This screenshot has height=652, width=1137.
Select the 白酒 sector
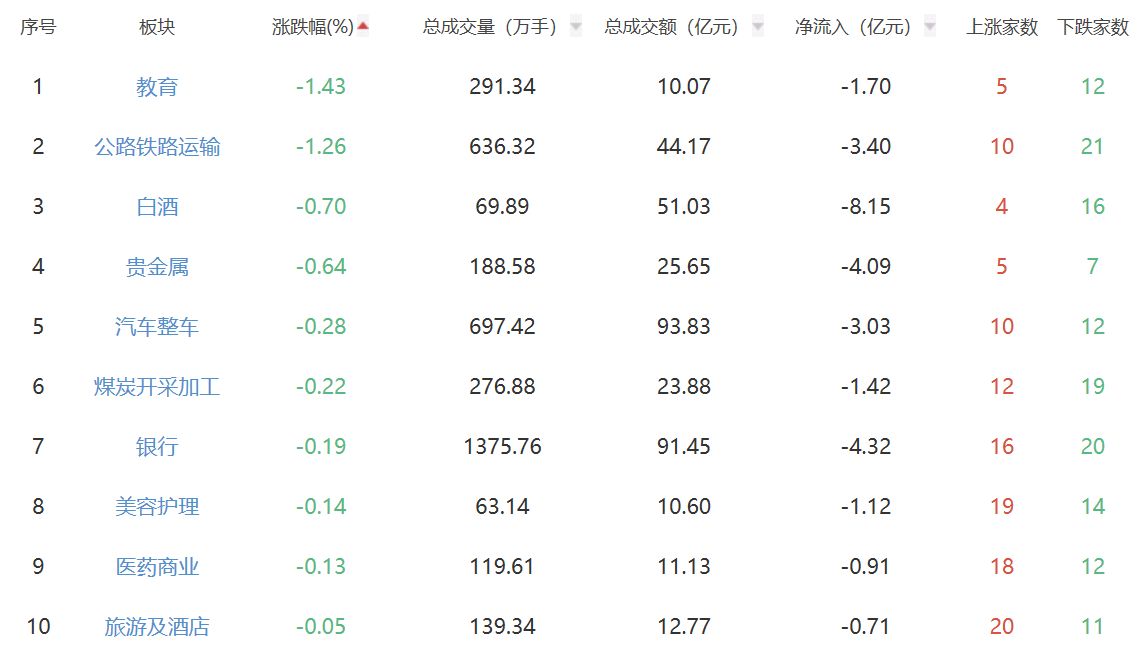tap(157, 207)
